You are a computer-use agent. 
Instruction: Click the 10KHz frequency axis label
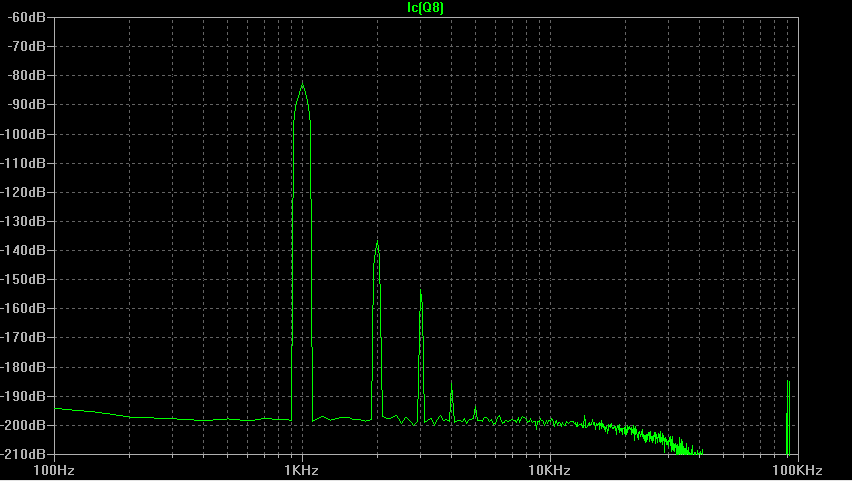549,470
